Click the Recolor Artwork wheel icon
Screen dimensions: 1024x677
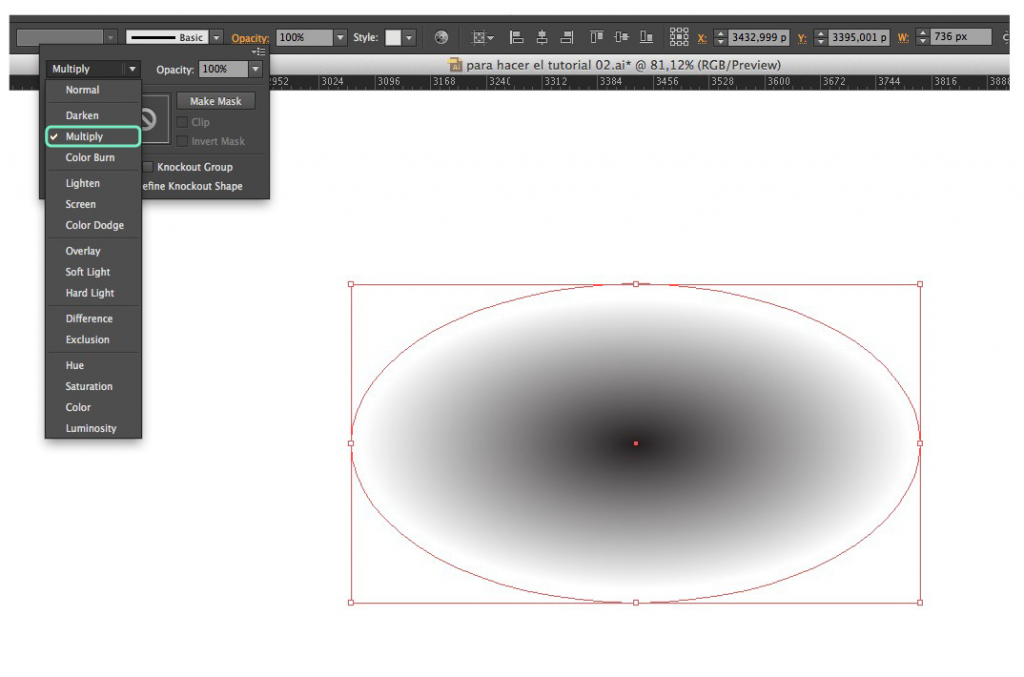tap(441, 37)
